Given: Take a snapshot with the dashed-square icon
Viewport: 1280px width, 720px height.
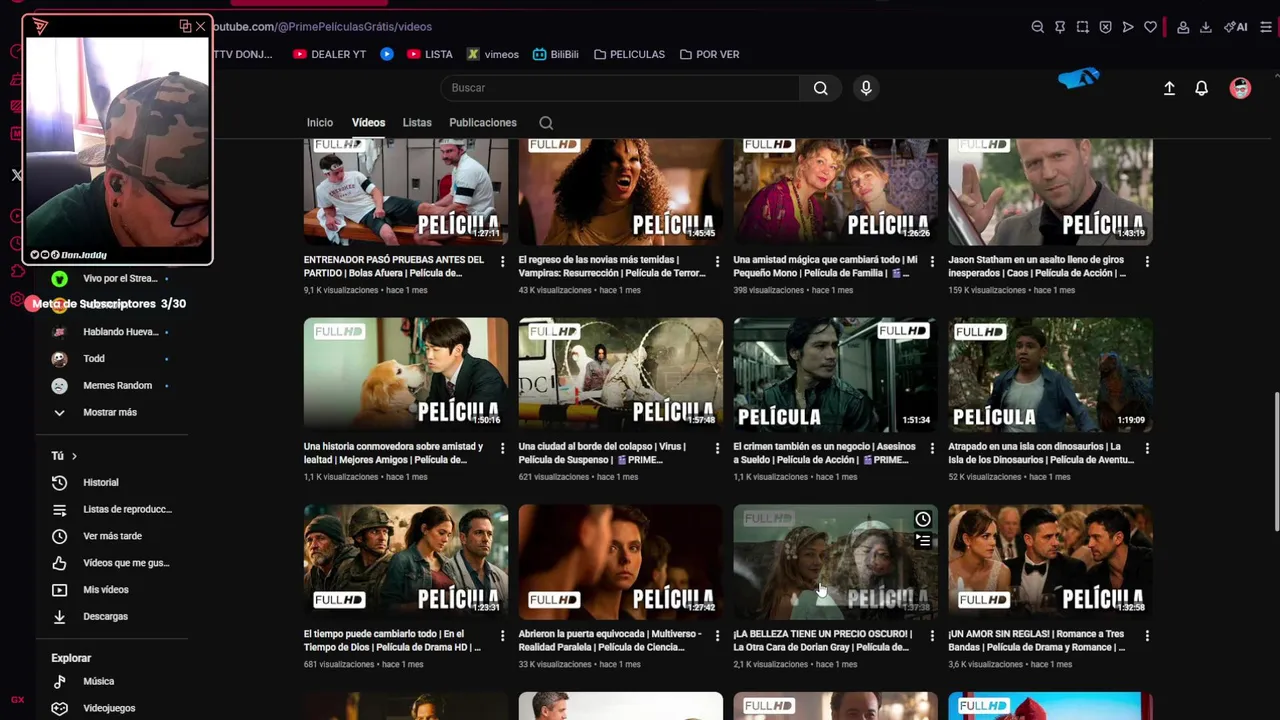Looking at the screenshot, I should (1083, 27).
